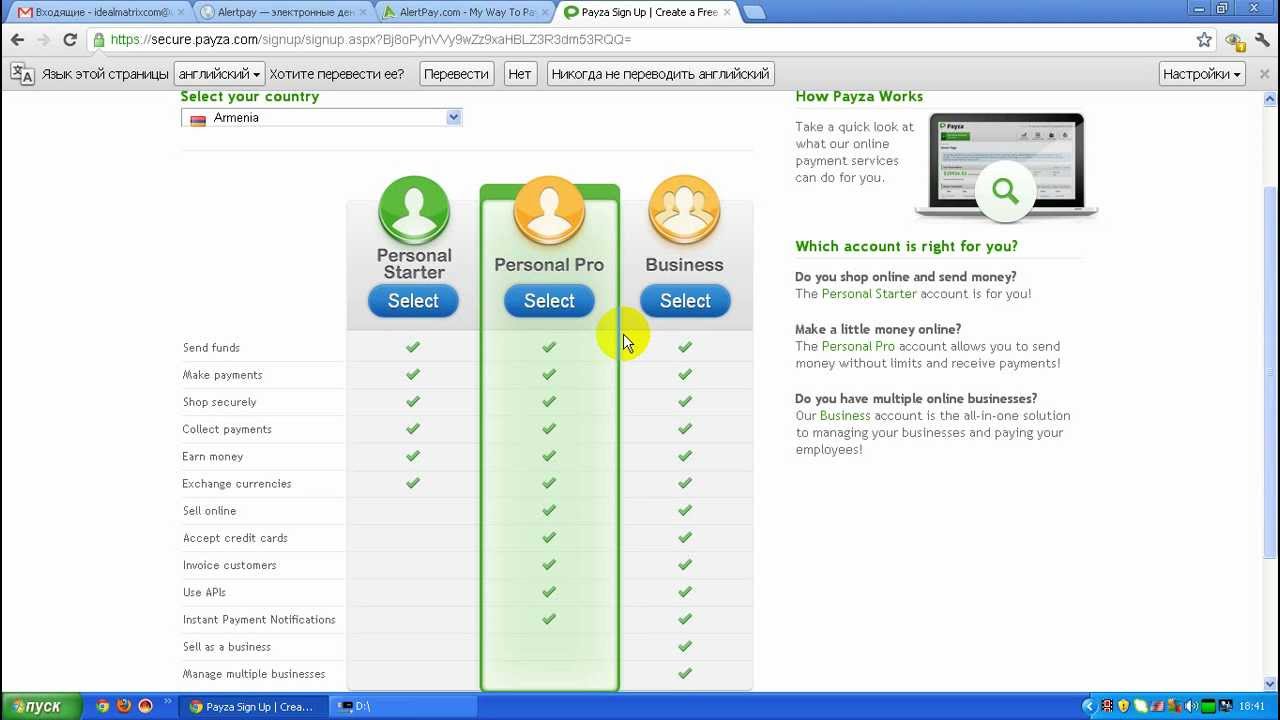Screen dimensions: 1280x720
Task: Close the Payza Sign Up tab
Action: point(727,12)
